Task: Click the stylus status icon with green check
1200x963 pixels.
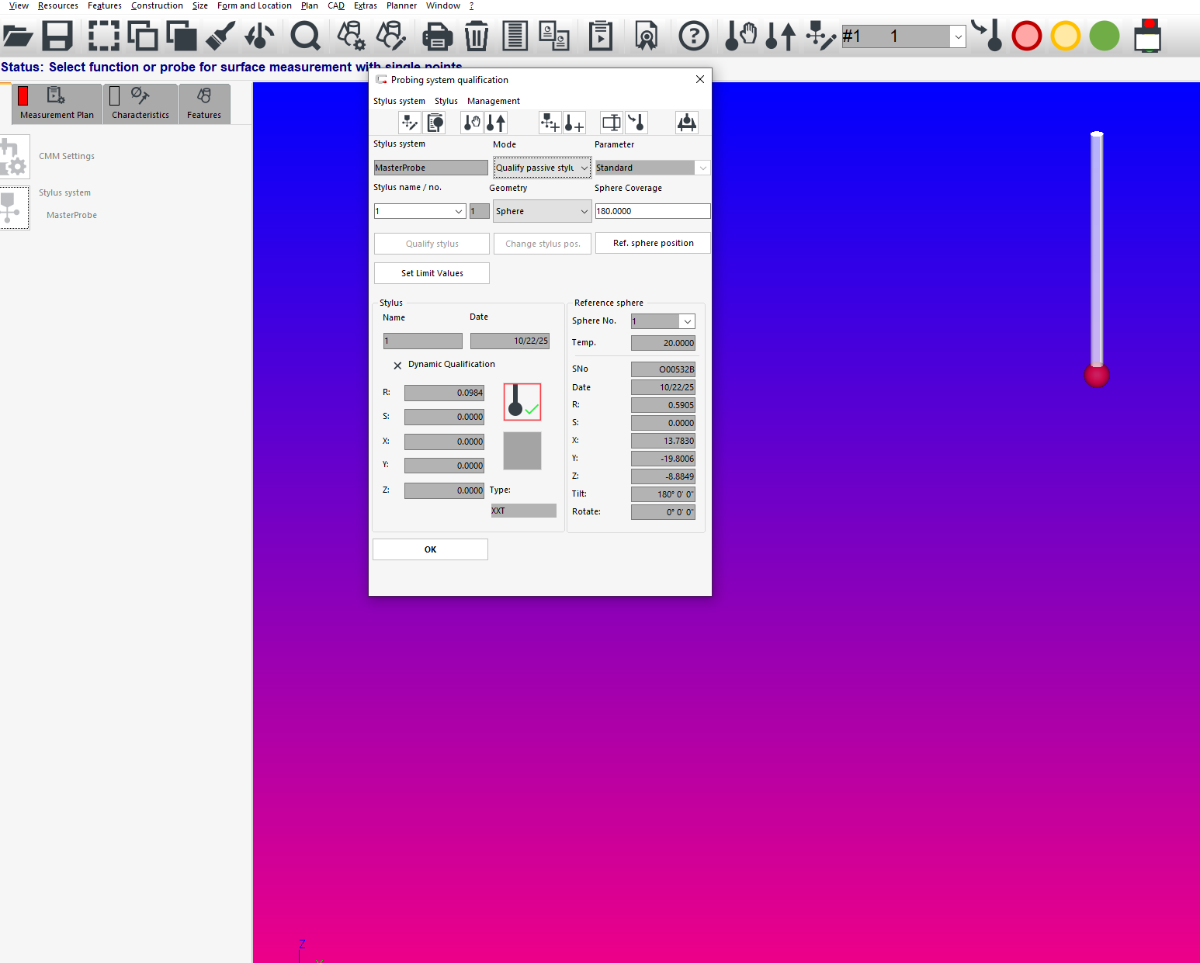Action: tap(522, 402)
